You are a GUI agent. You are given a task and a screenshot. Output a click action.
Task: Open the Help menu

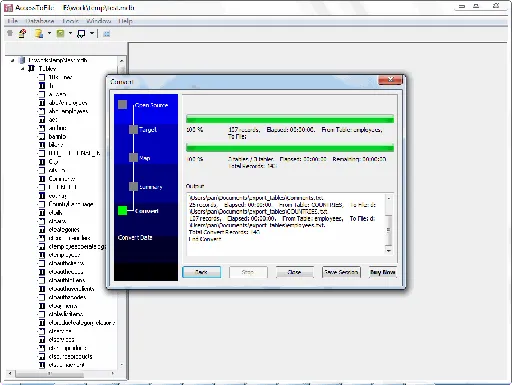(x=125, y=21)
